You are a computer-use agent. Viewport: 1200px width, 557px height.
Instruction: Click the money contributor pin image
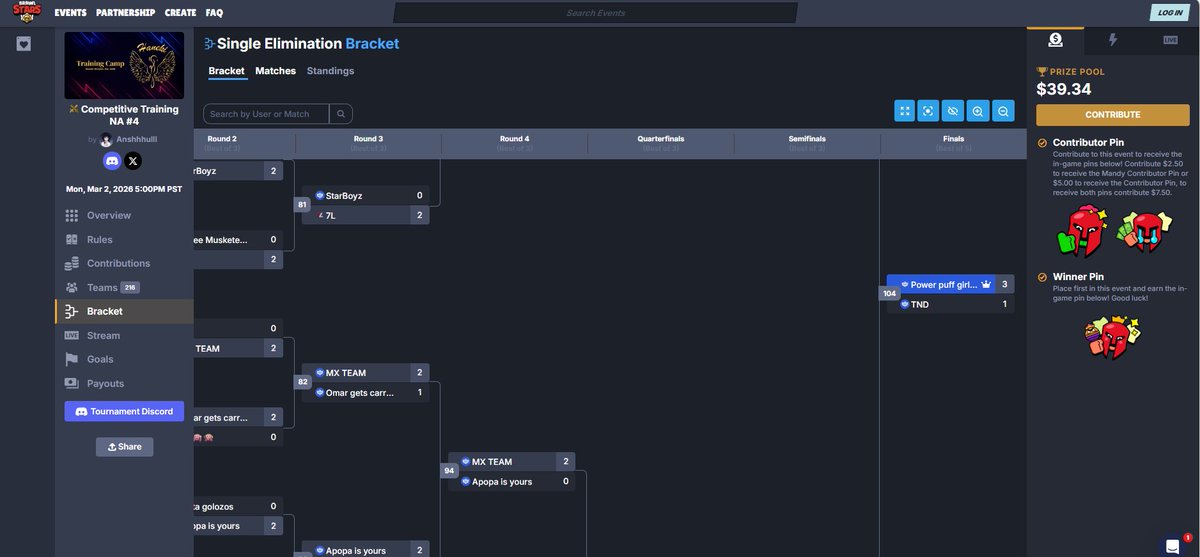[x=1143, y=231]
